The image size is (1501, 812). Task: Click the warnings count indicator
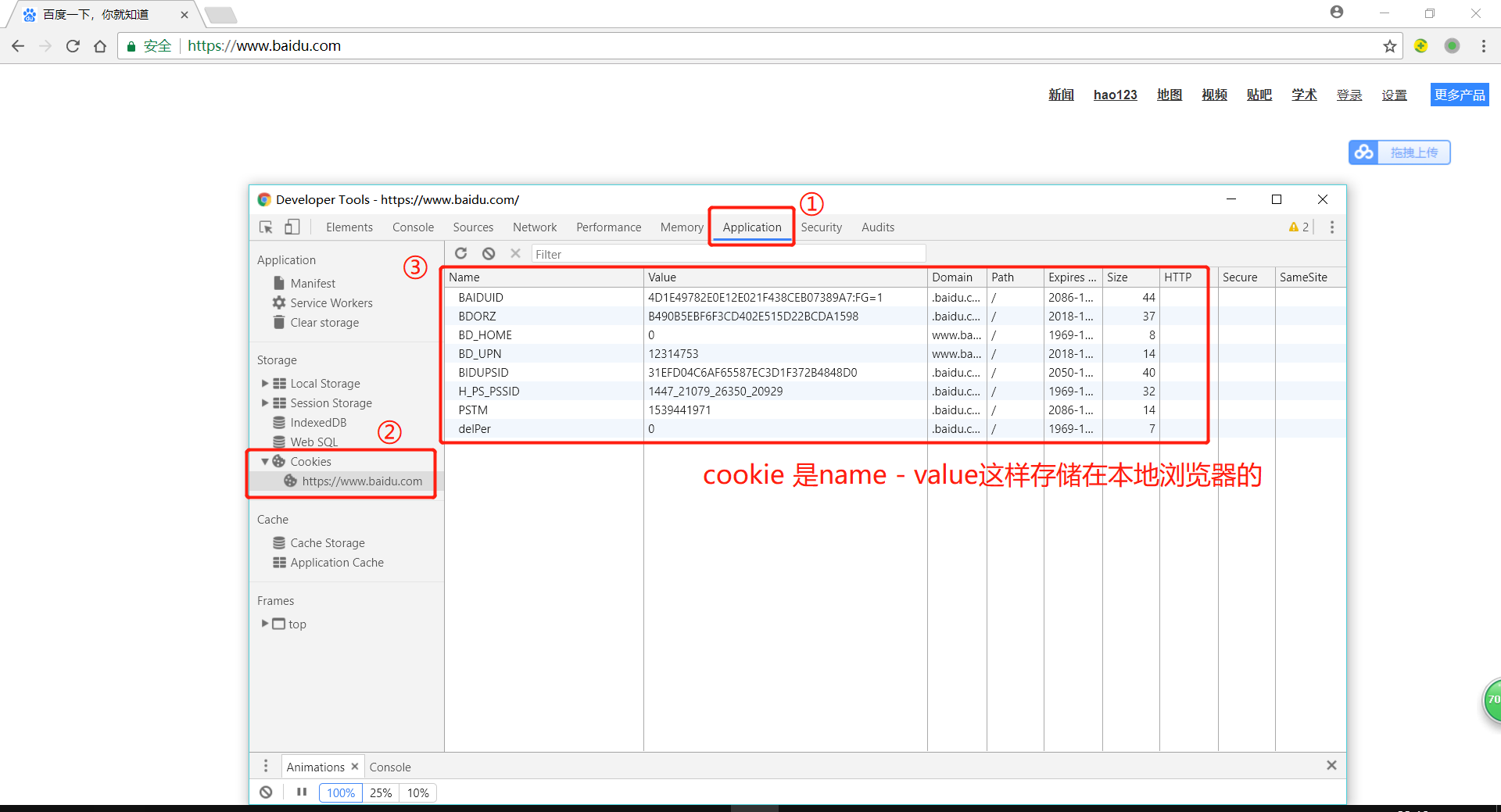coord(1299,227)
